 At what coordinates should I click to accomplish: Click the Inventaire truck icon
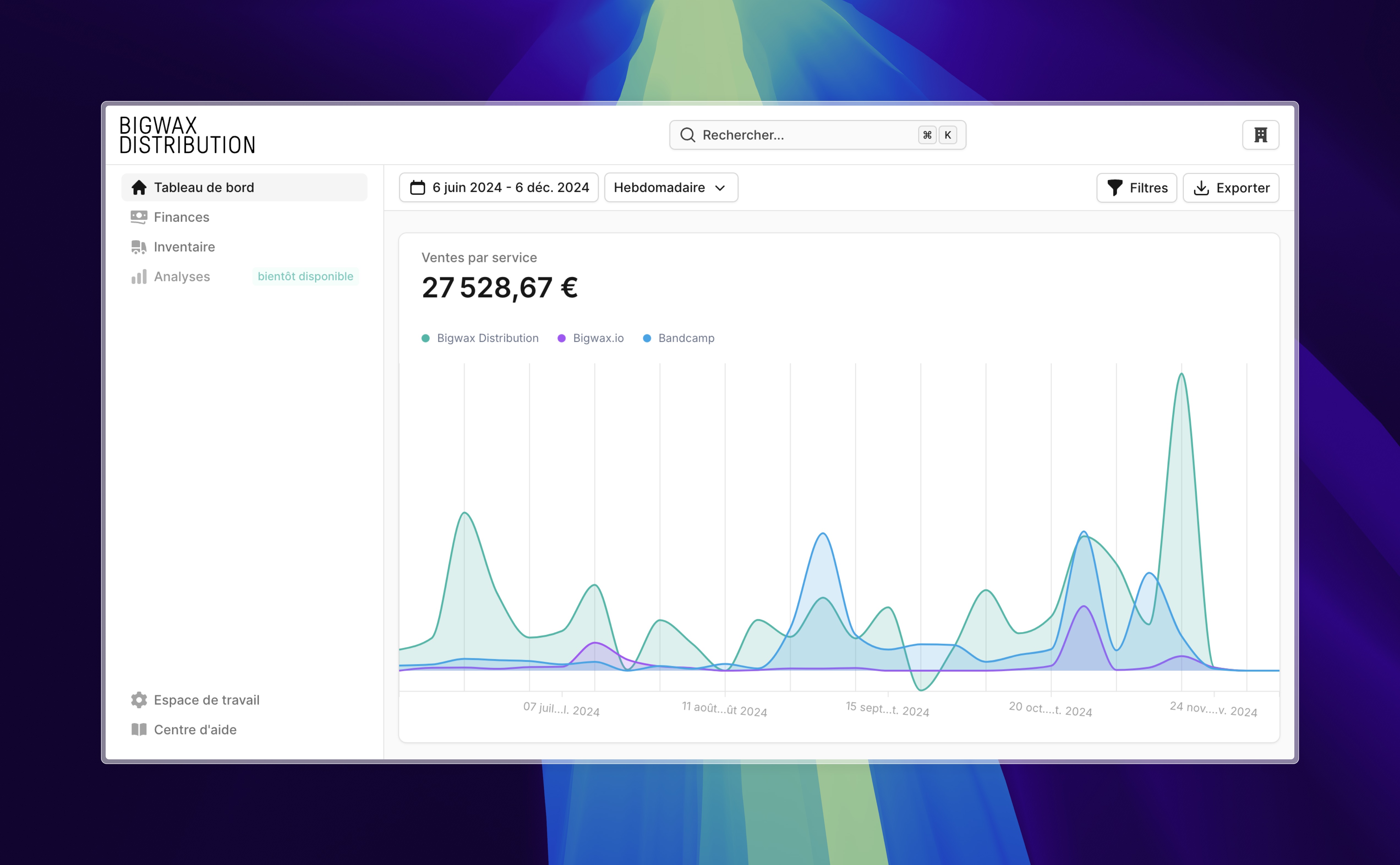138,247
